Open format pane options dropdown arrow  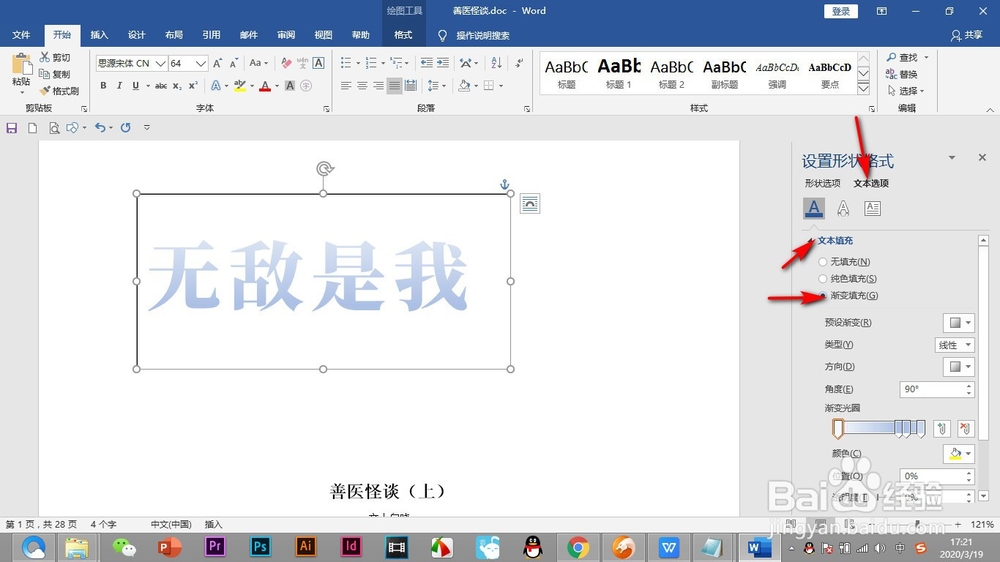(952, 158)
